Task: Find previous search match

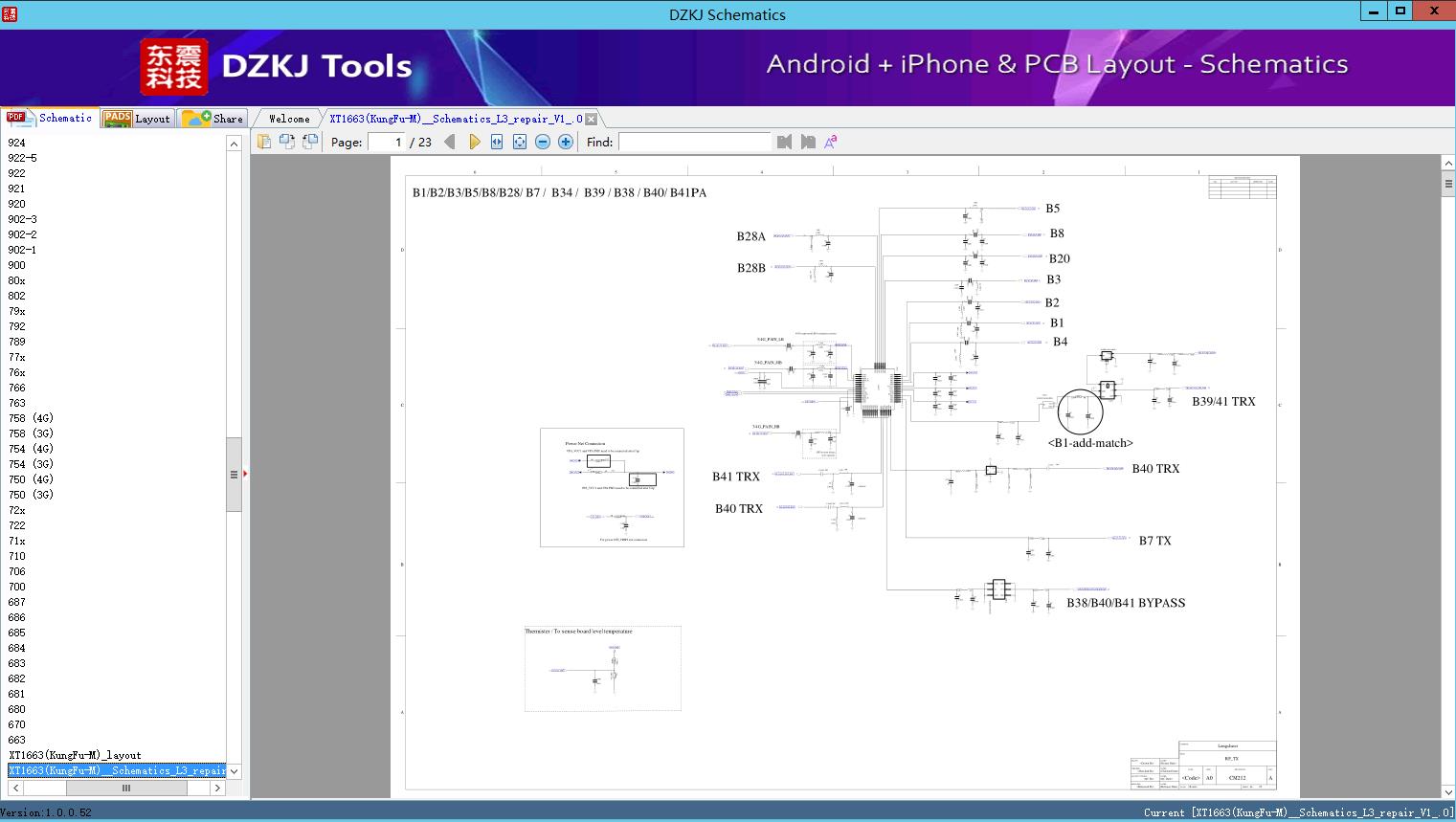Action: click(785, 142)
